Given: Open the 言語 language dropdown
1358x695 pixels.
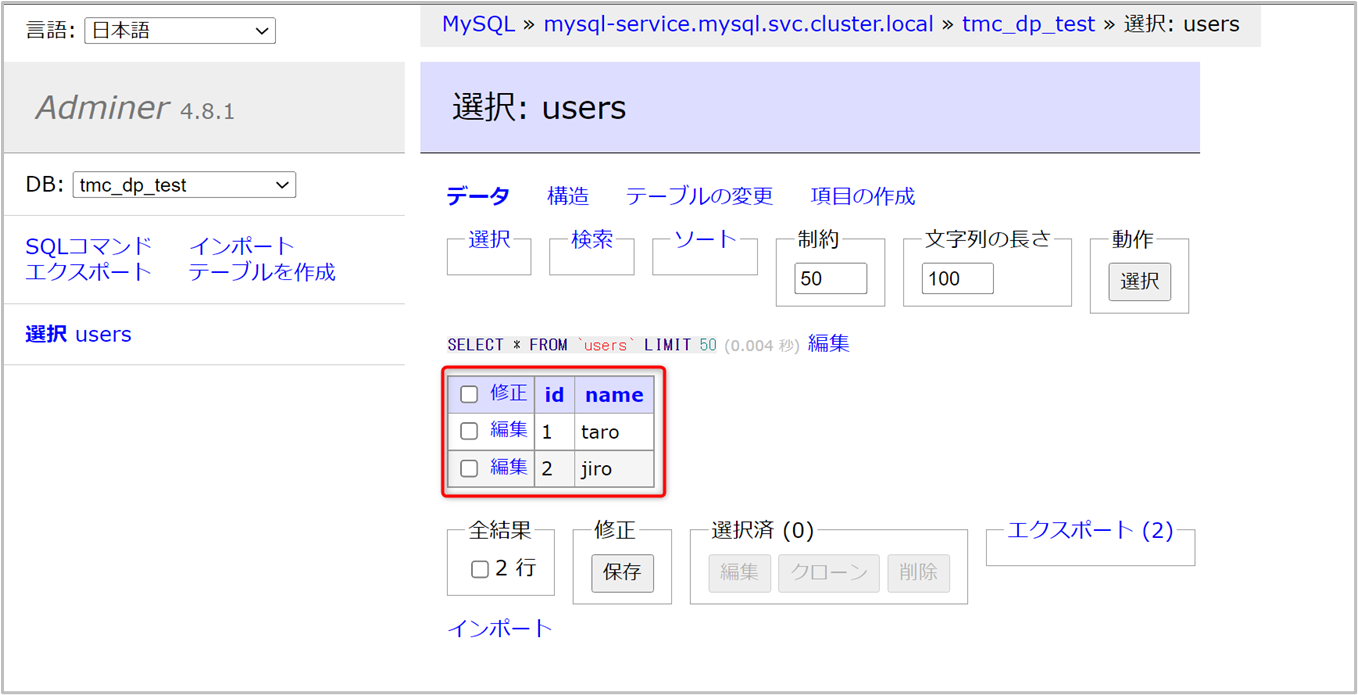Looking at the screenshot, I should pyautogui.click(x=180, y=31).
